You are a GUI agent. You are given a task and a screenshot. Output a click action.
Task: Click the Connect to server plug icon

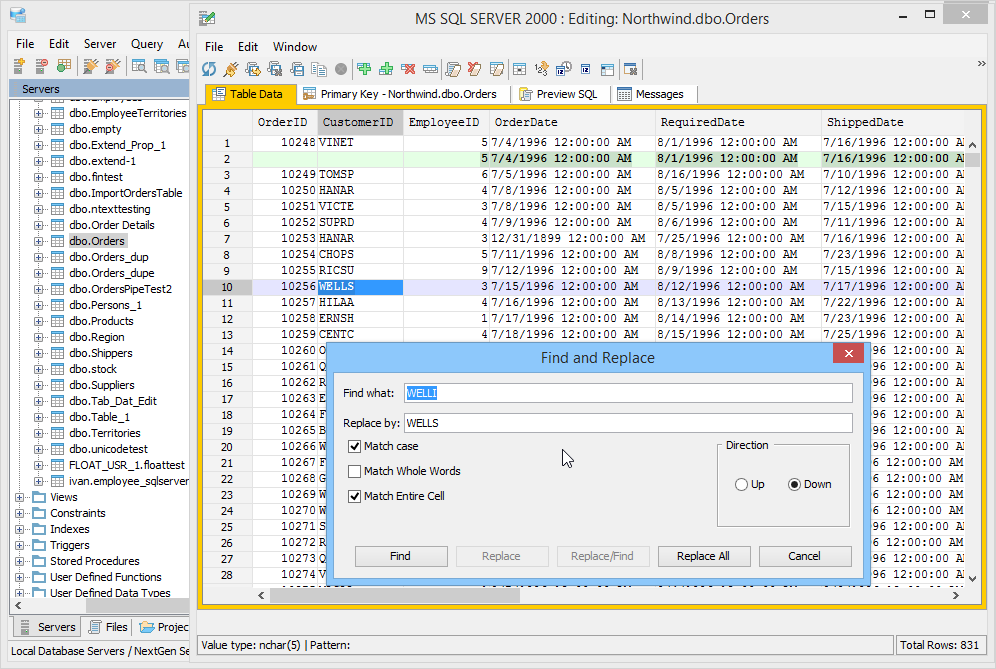[x=90, y=66]
